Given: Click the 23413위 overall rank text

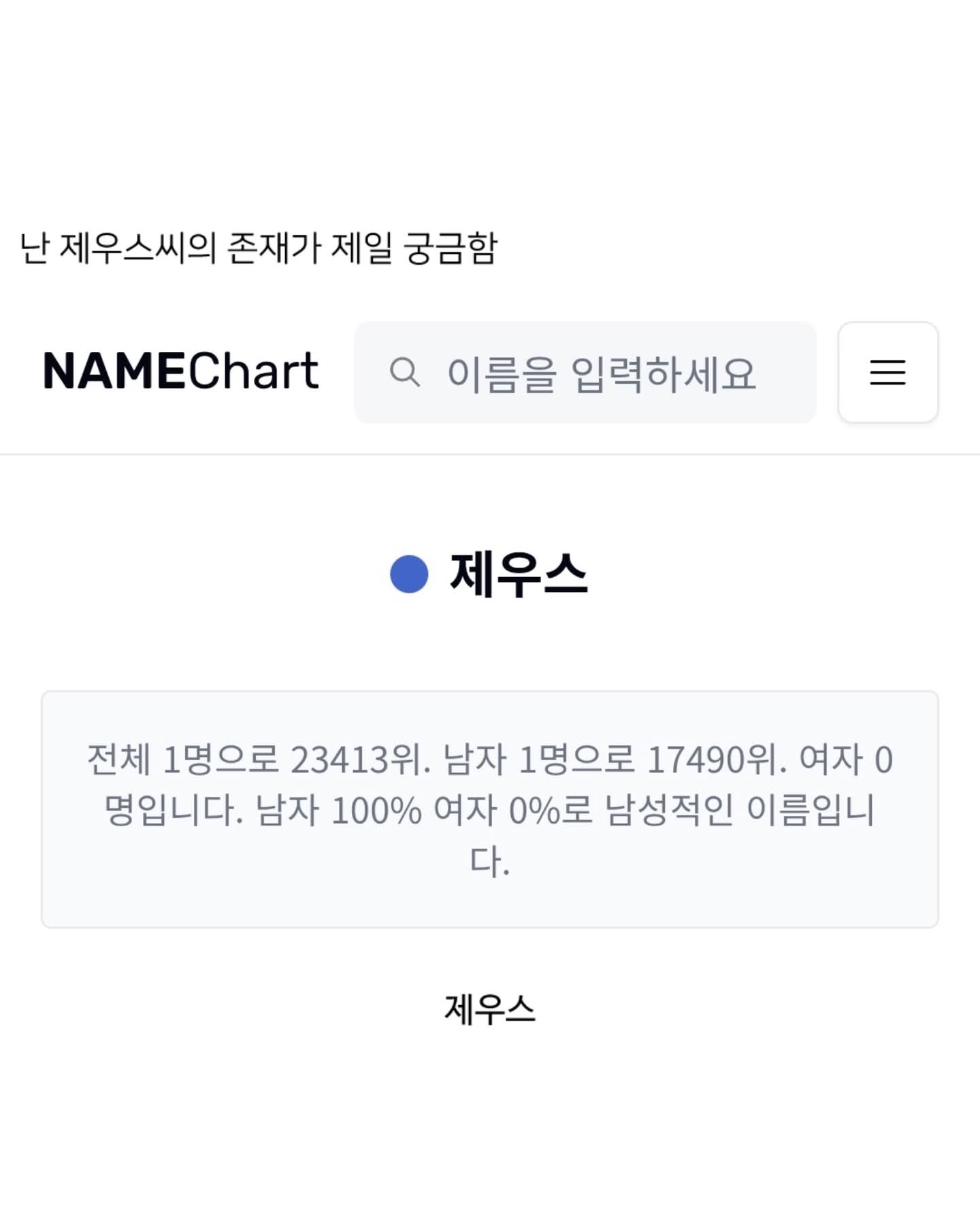Looking at the screenshot, I should 361,759.
